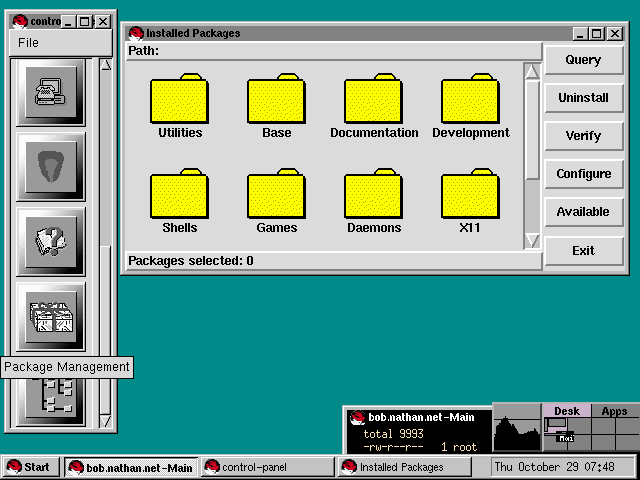The image size is (640, 480).
Task: Click the red hat icon in control-panel title bar
Action: click(20, 21)
